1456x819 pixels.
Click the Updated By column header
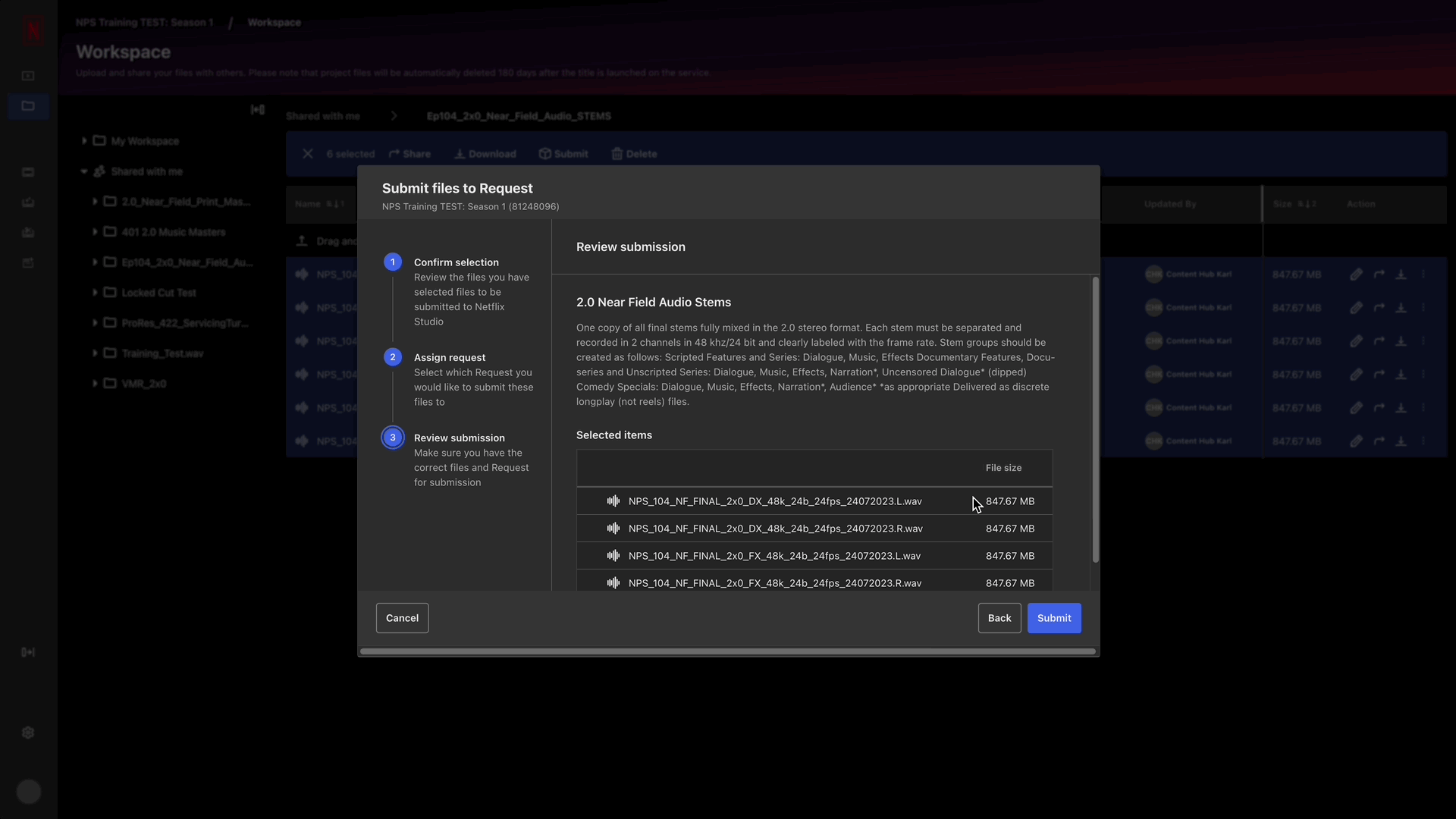(x=1170, y=204)
